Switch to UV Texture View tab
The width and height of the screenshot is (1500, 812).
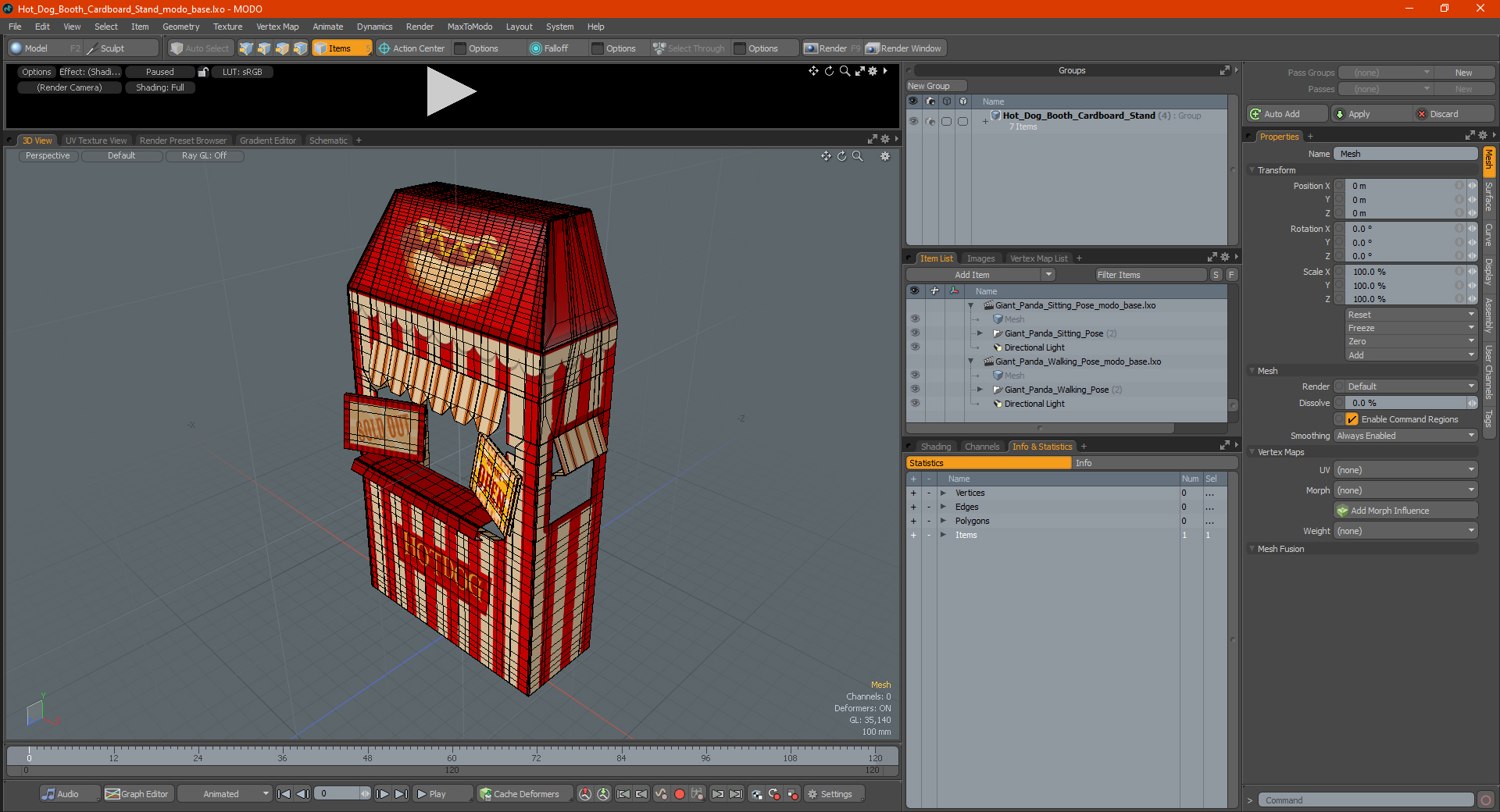click(x=96, y=141)
